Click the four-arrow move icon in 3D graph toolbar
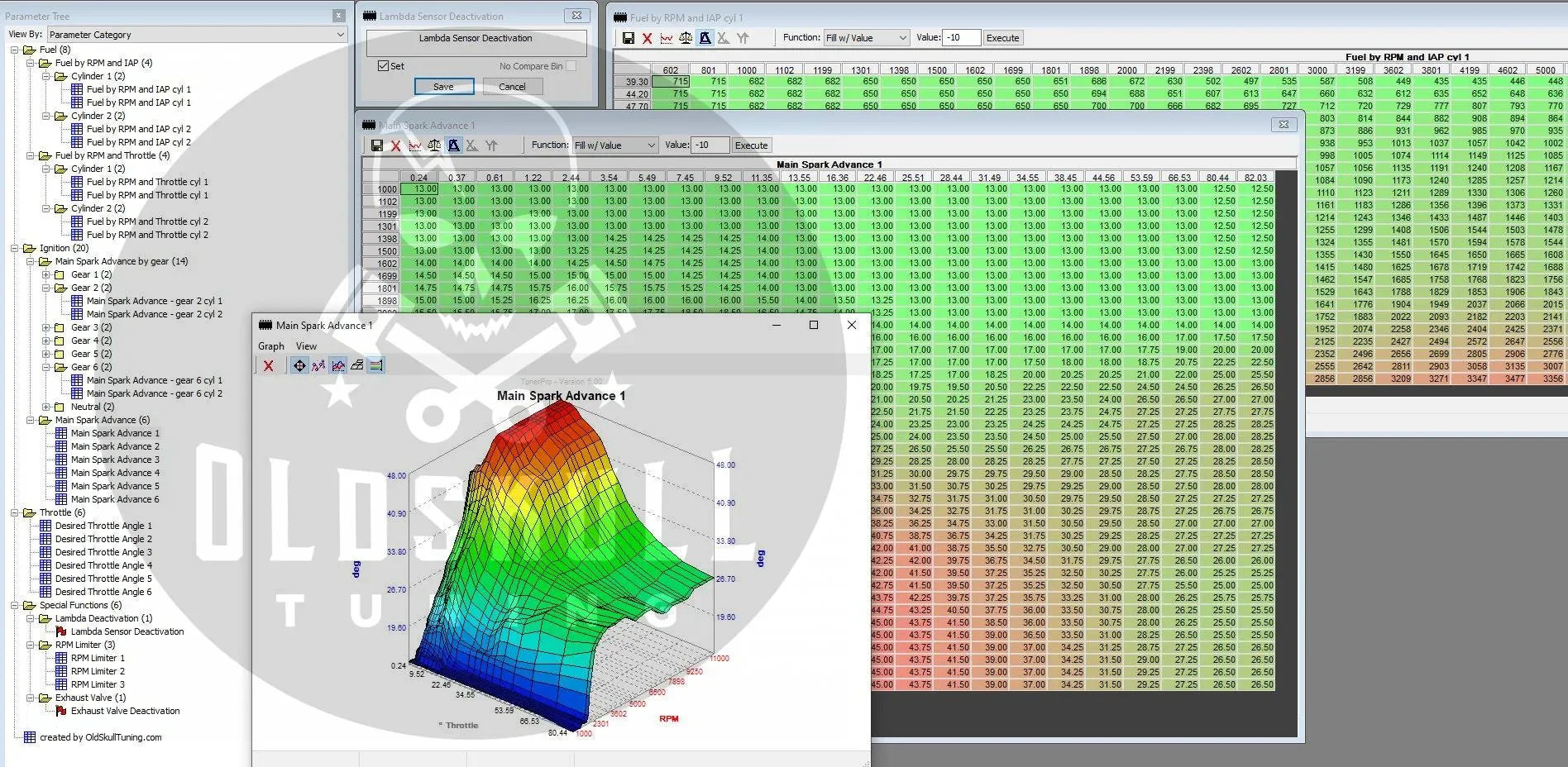1568x767 pixels. coord(299,365)
